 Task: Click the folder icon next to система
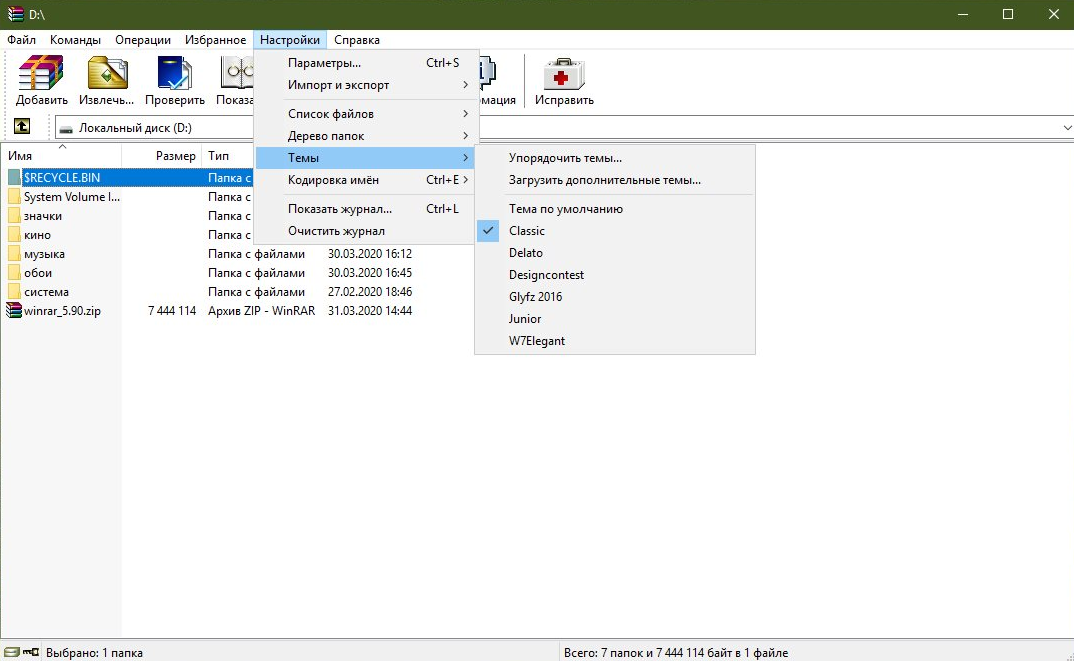14,292
